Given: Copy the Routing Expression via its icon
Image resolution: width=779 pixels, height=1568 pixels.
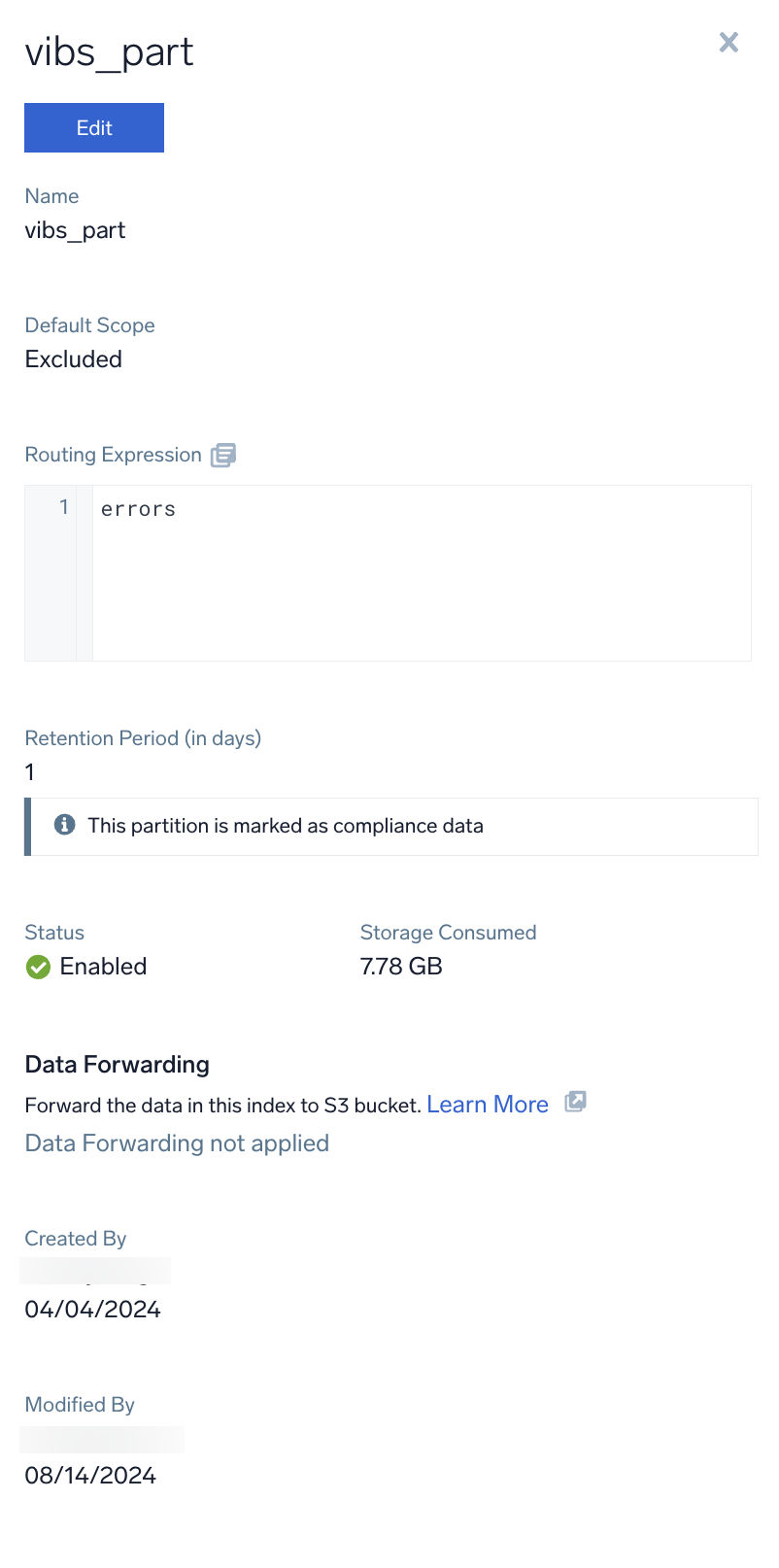Looking at the screenshot, I should [223, 455].
